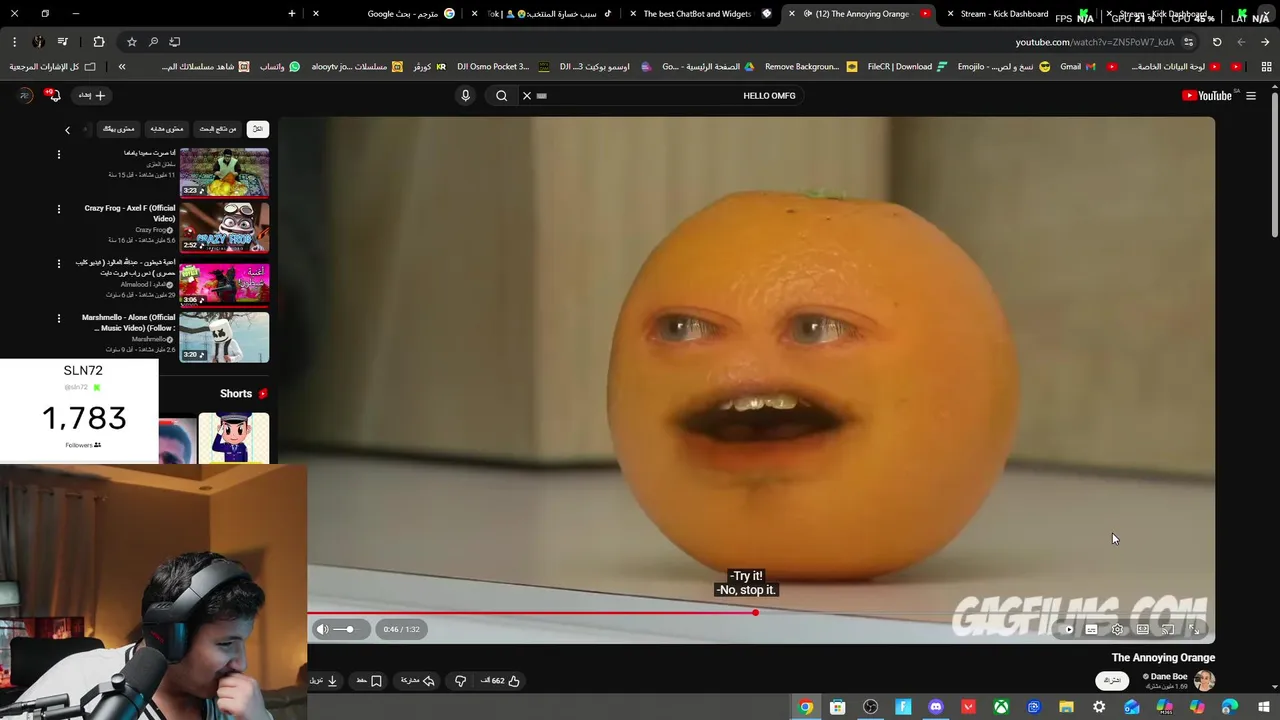Open the all-bookmarks folder
The image size is (1280, 720).
(53, 67)
